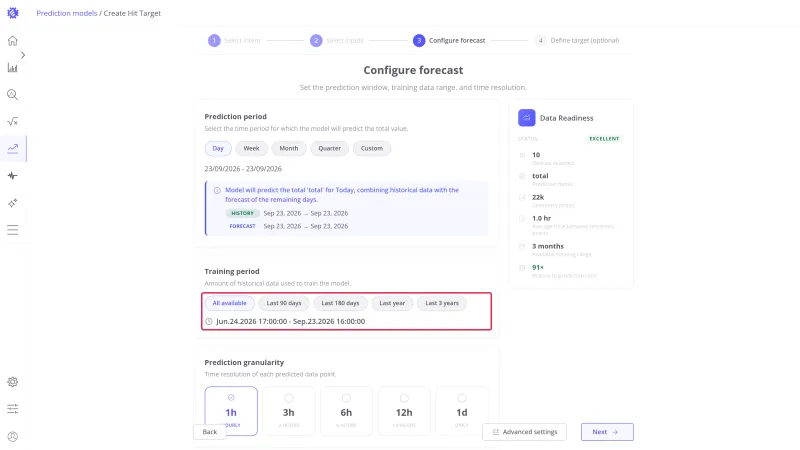Click the Back button

[210, 432]
